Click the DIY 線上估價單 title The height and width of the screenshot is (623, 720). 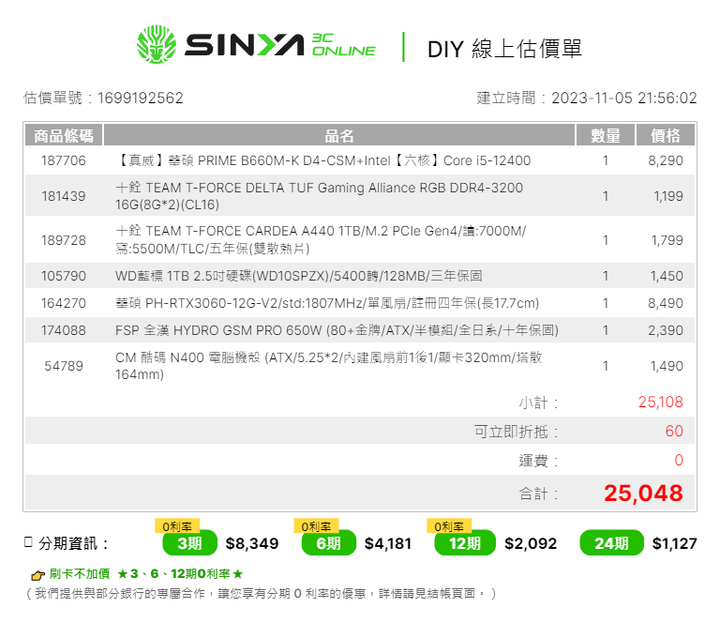(x=505, y=49)
